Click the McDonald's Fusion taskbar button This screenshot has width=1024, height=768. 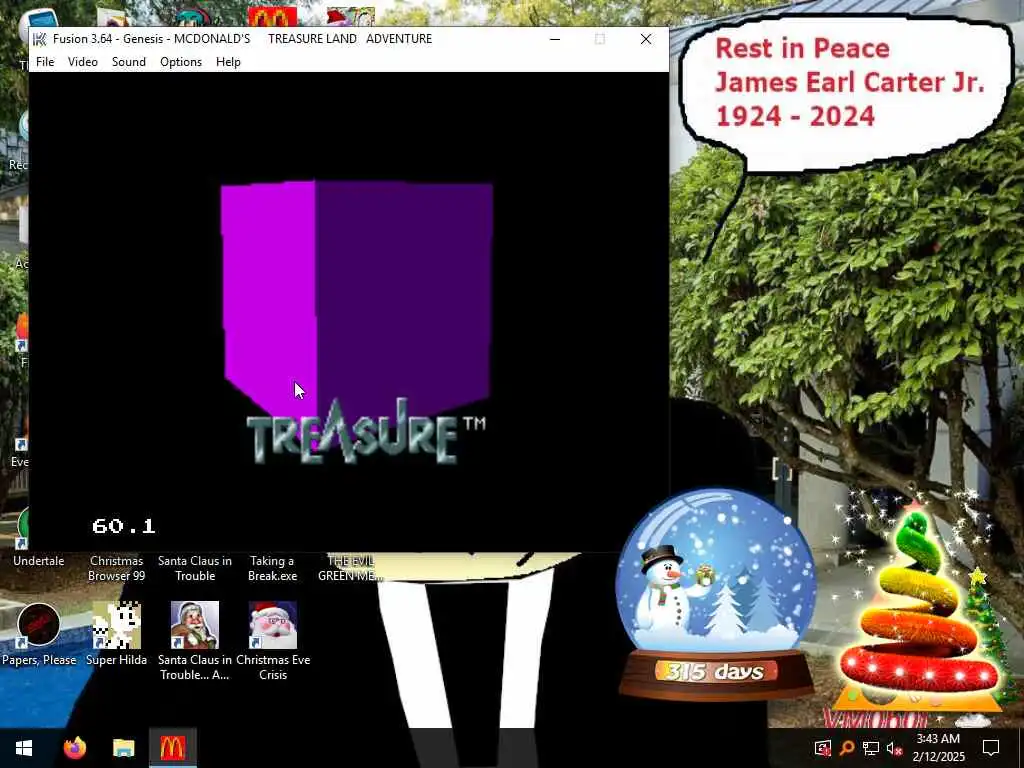coord(172,748)
